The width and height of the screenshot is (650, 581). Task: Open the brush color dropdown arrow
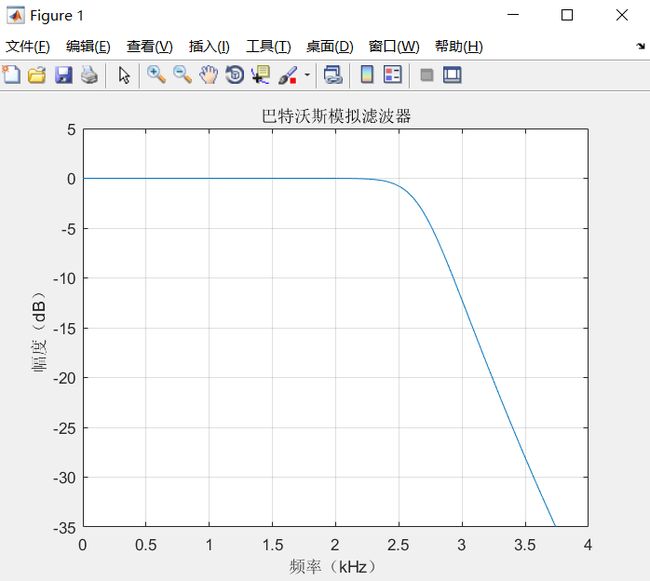pyautogui.click(x=307, y=75)
